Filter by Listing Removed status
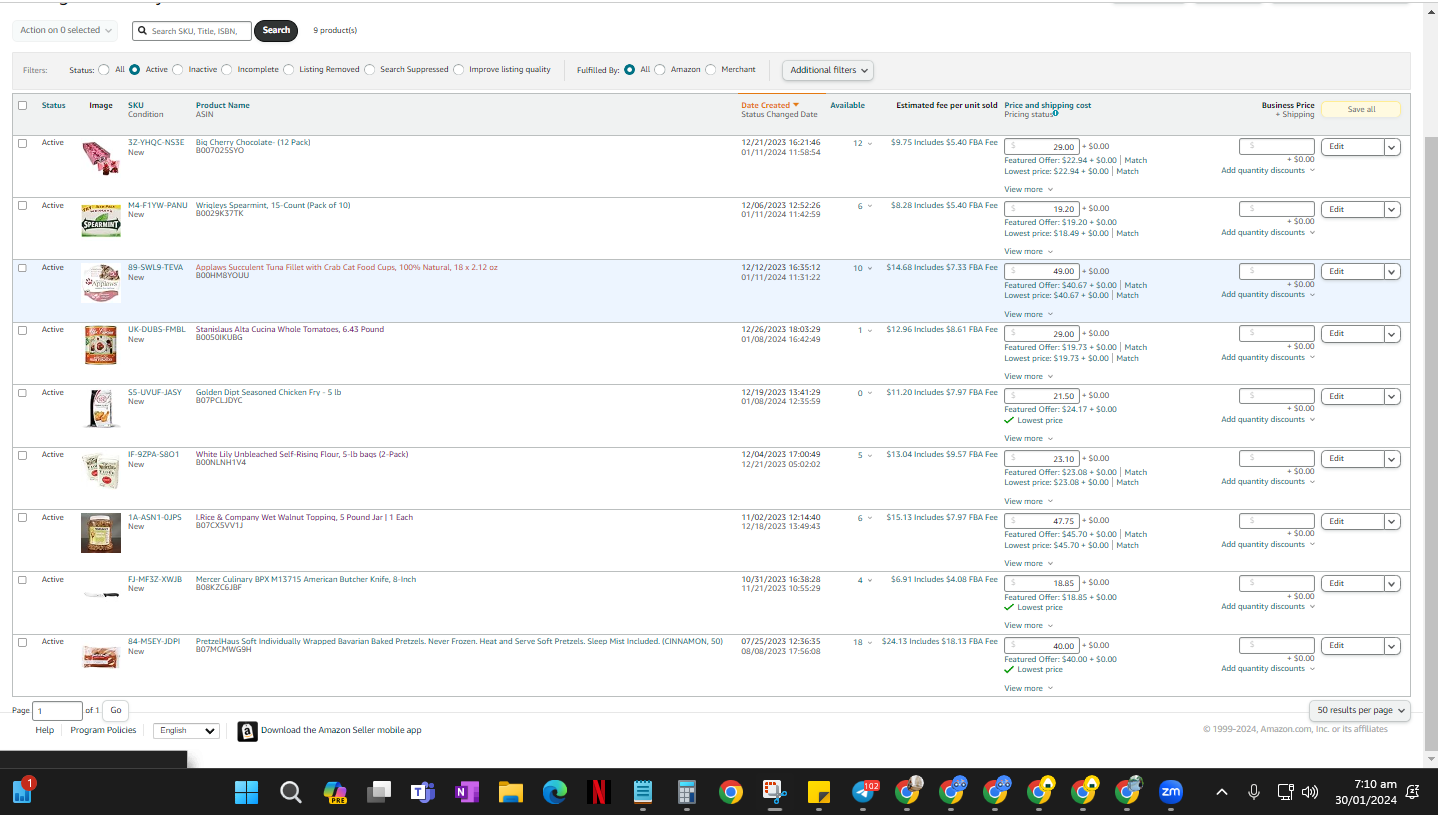Image resolution: width=1438 pixels, height=815 pixels. pyautogui.click(x=289, y=70)
